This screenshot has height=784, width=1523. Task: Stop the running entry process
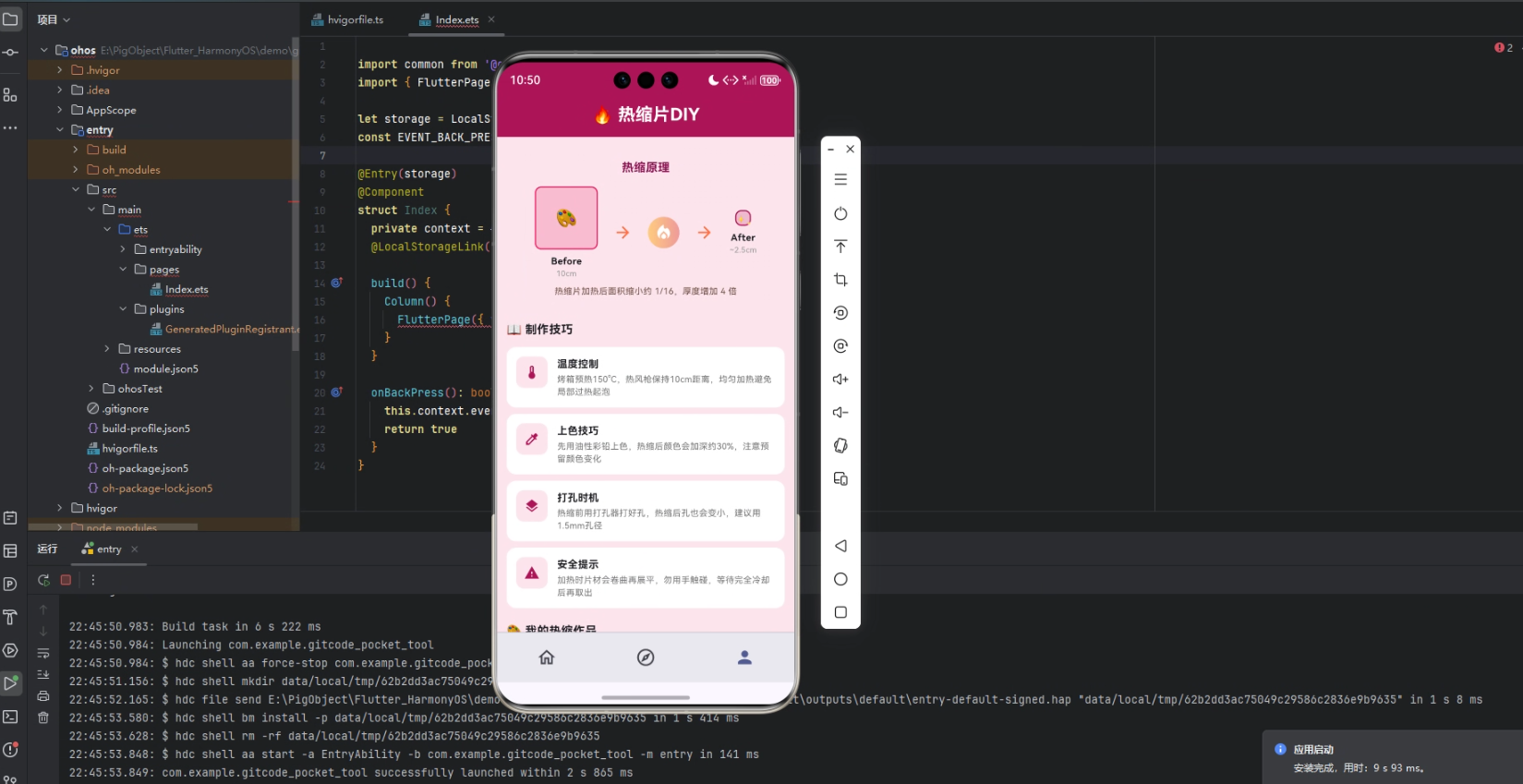click(66, 580)
